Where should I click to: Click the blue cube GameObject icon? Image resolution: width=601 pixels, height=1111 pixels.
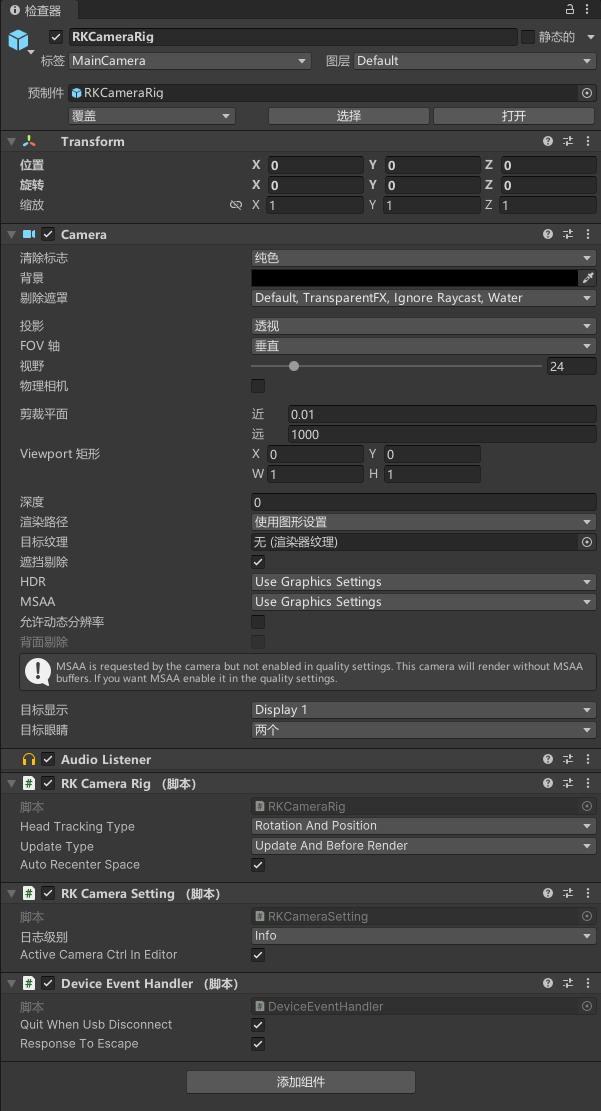(x=18, y=40)
